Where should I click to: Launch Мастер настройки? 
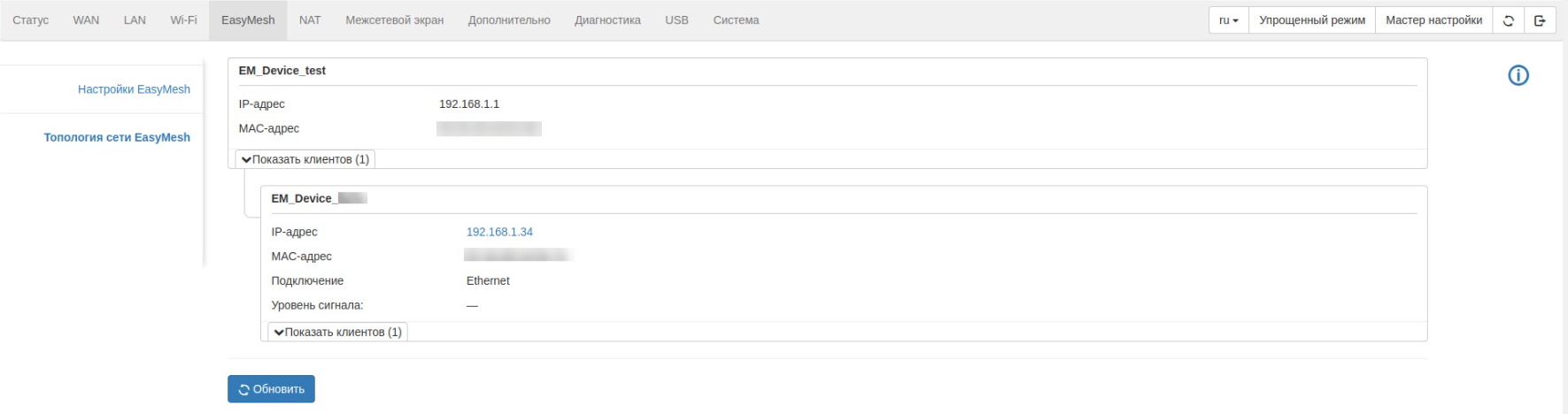pos(1433,20)
